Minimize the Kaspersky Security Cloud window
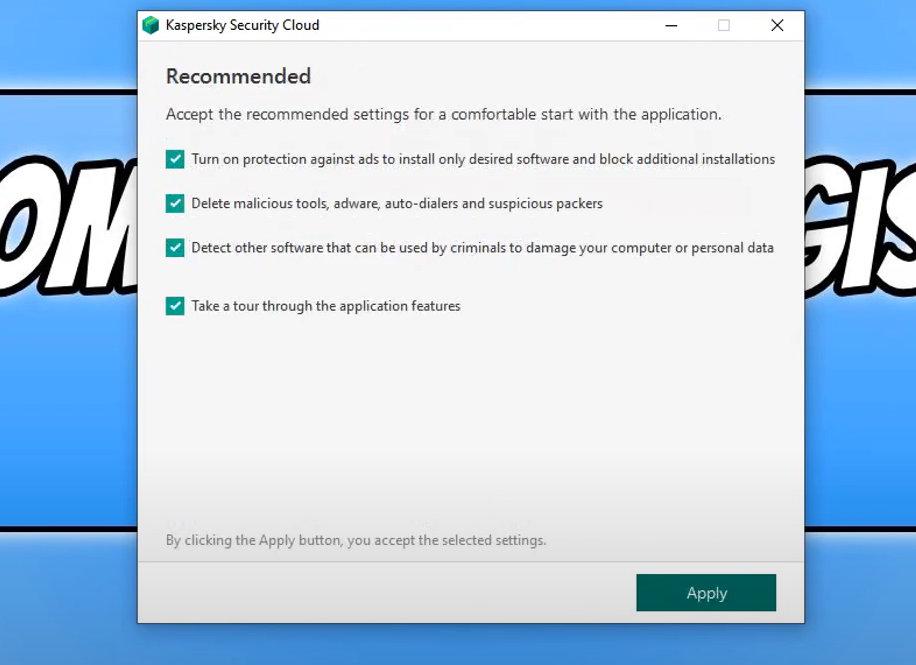Viewport: 916px width, 665px height. coord(671,25)
